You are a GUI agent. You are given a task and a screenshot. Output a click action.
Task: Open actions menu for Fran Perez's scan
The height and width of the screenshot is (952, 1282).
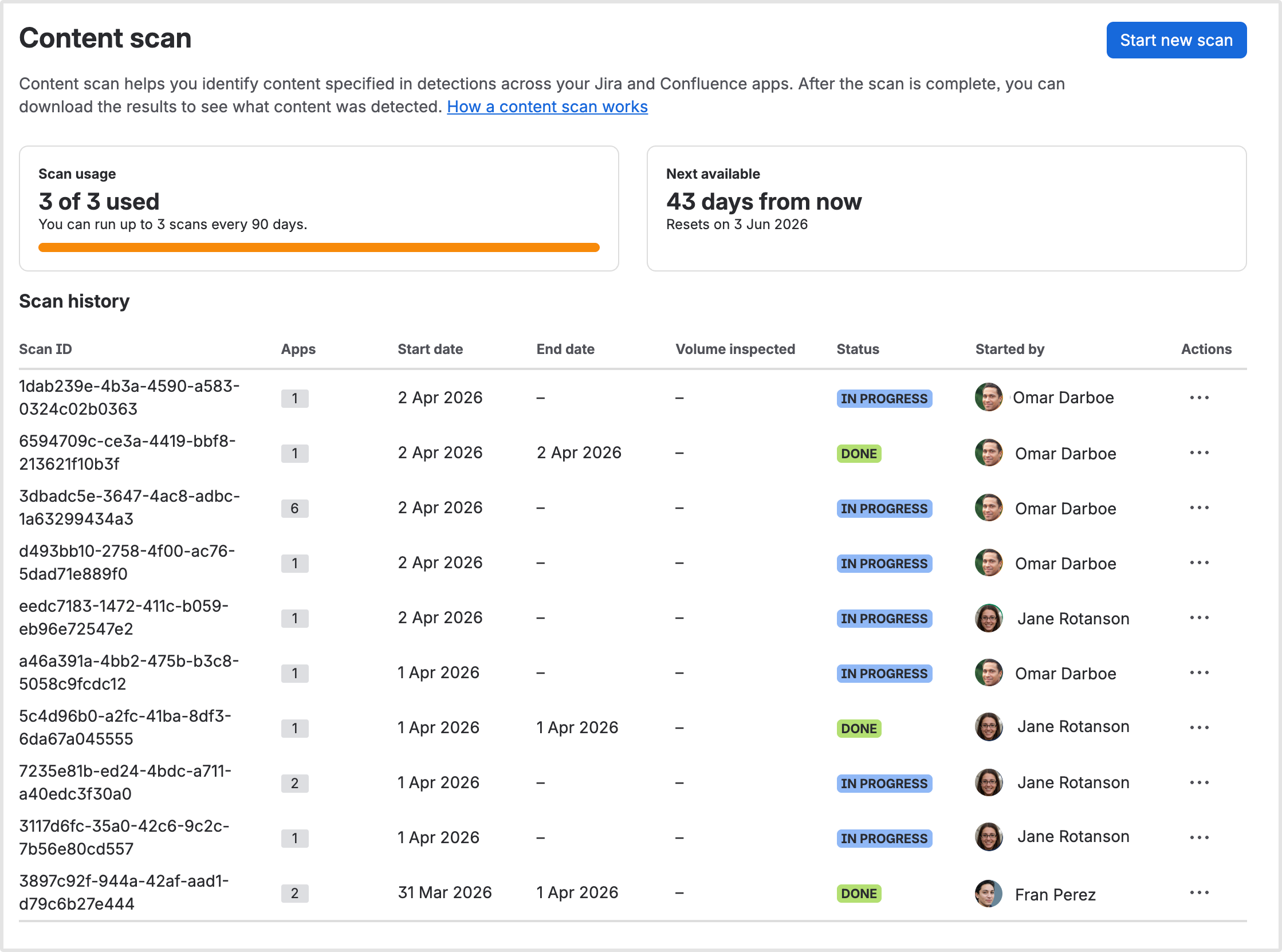tap(1199, 892)
